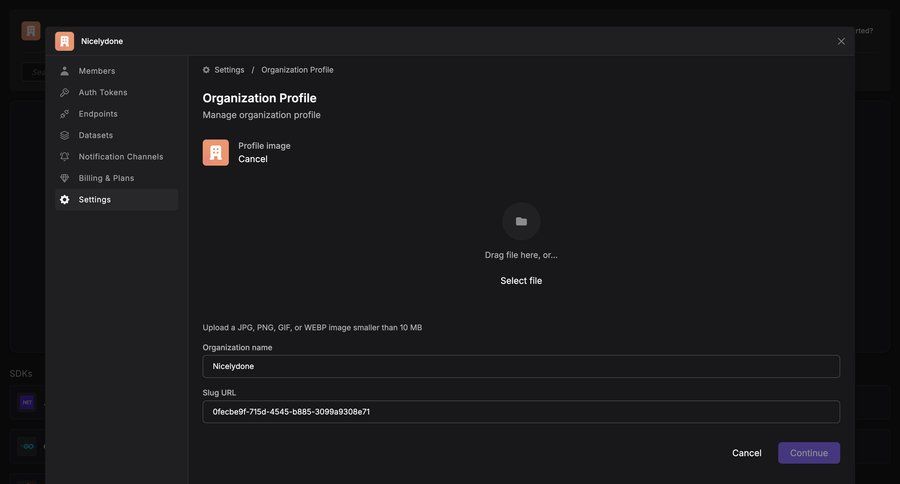Click into the Organization name field
The image size is (900, 484).
(521, 366)
